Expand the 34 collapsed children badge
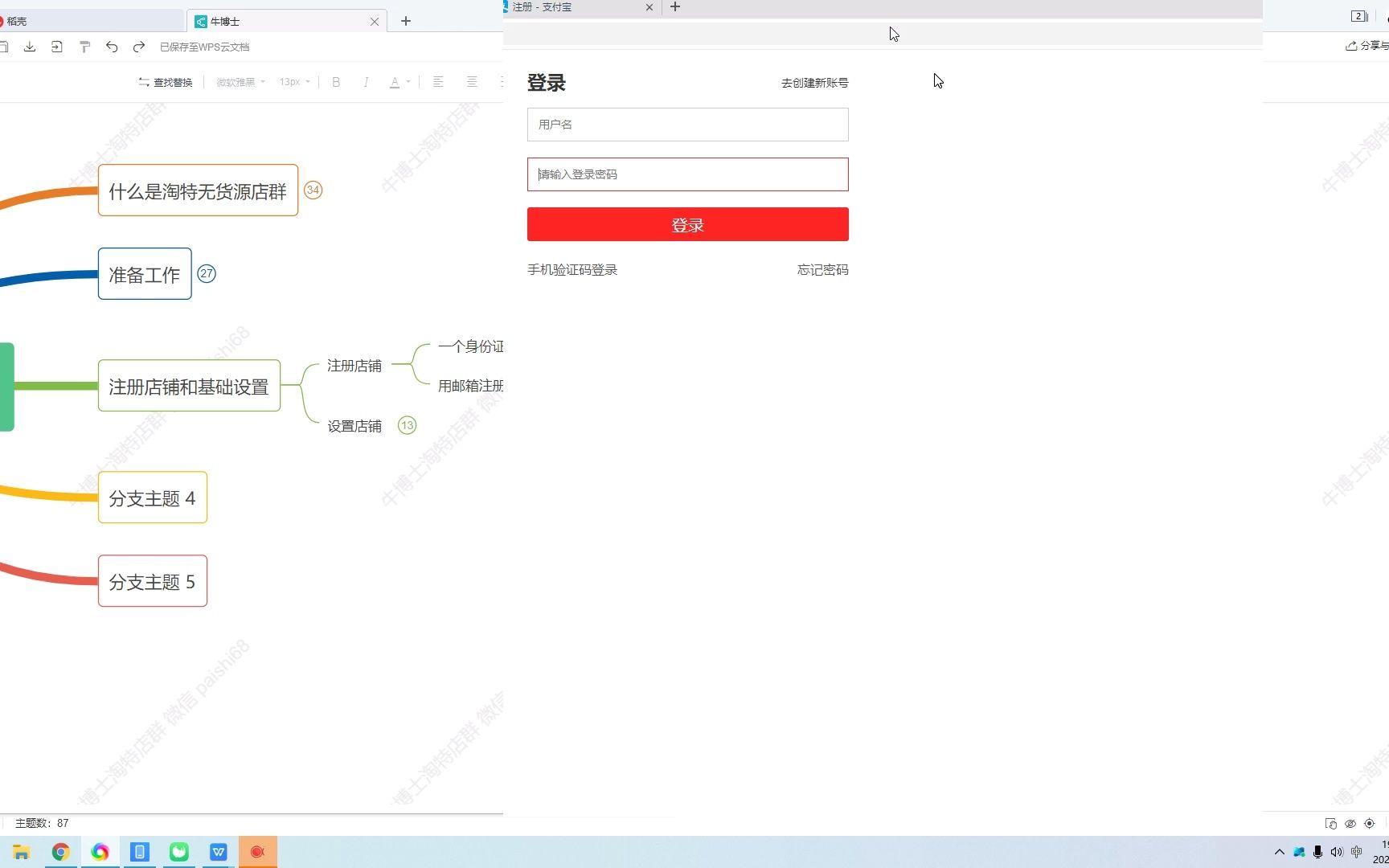Image resolution: width=1389 pixels, height=868 pixels. click(313, 190)
